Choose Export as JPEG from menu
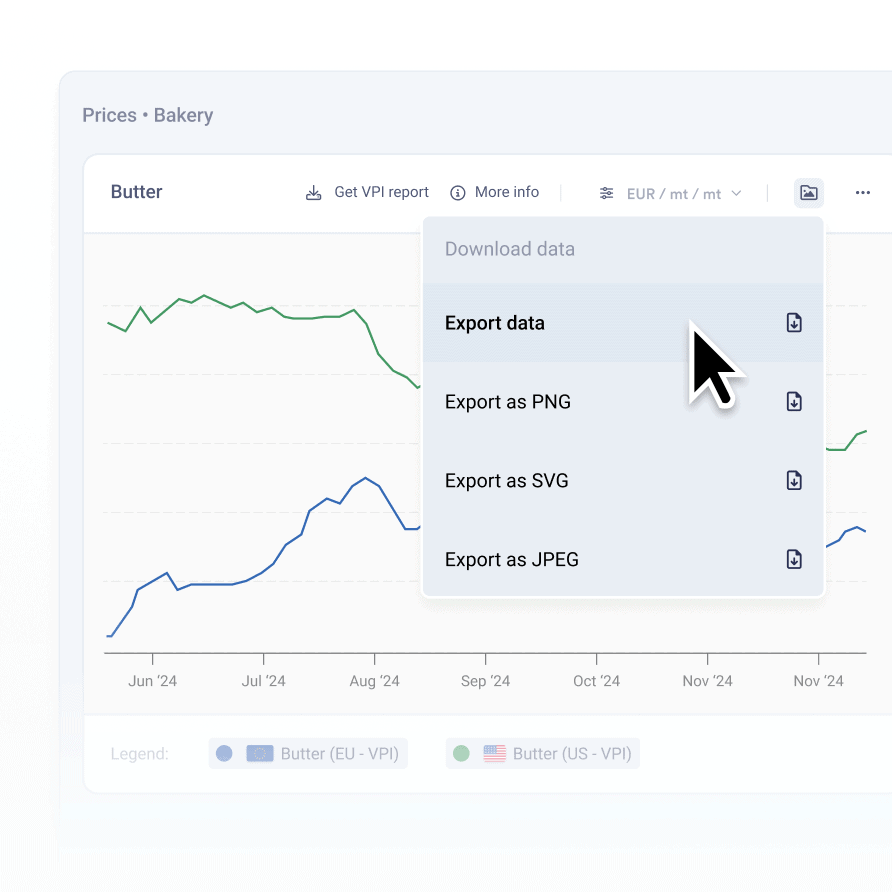Screen dimensions: 892x892 [511, 560]
